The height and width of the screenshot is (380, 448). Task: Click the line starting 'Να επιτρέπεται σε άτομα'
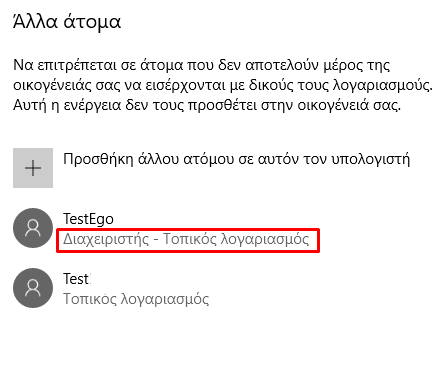[201, 65]
